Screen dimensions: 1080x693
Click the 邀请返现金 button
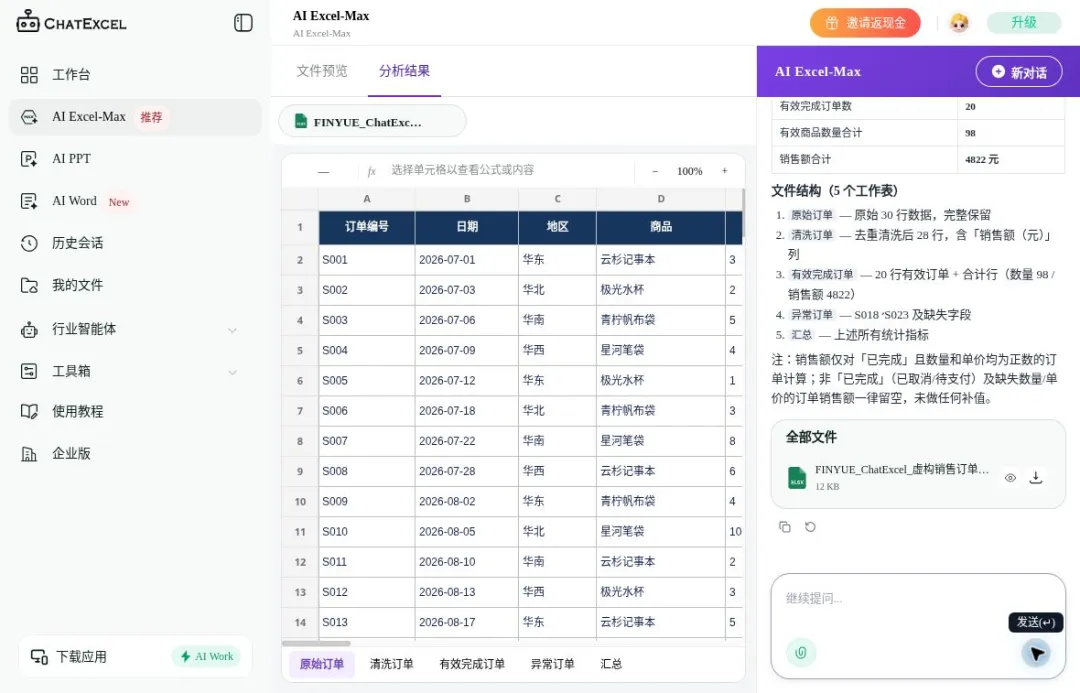tap(865, 23)
